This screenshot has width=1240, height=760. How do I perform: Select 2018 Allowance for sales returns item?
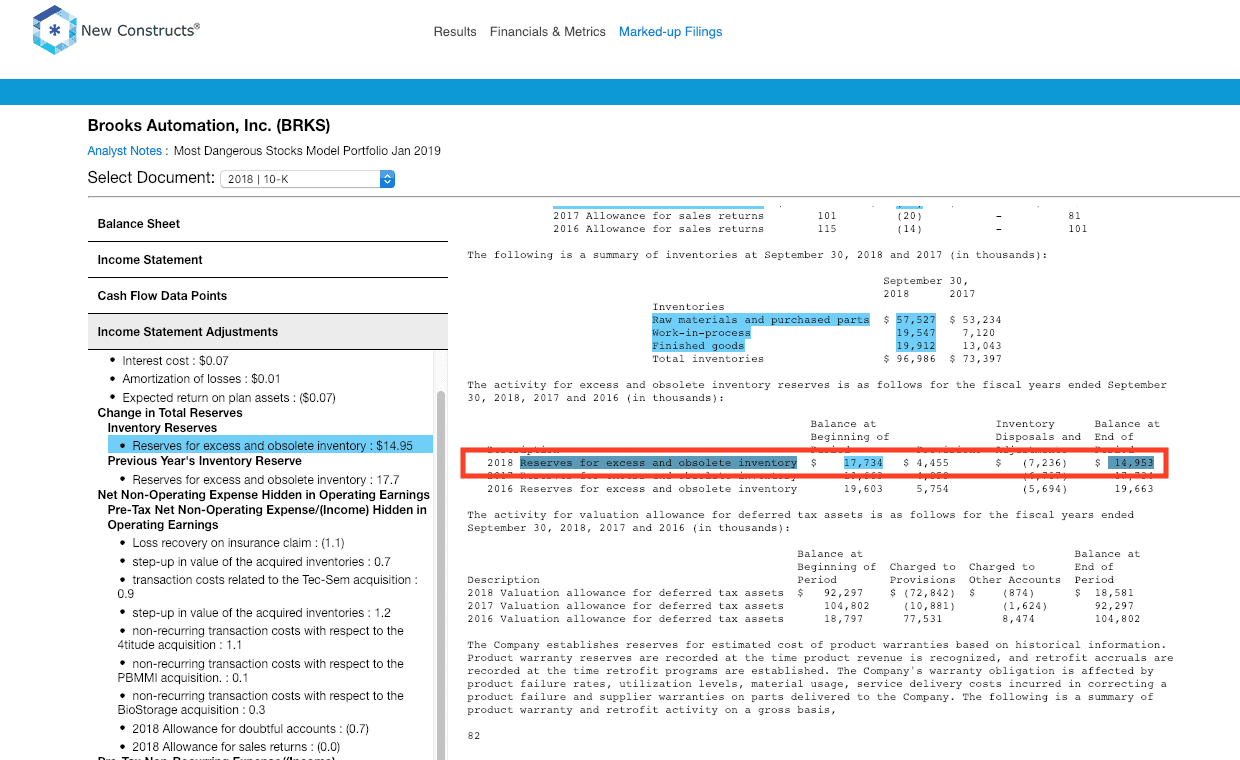236,747
